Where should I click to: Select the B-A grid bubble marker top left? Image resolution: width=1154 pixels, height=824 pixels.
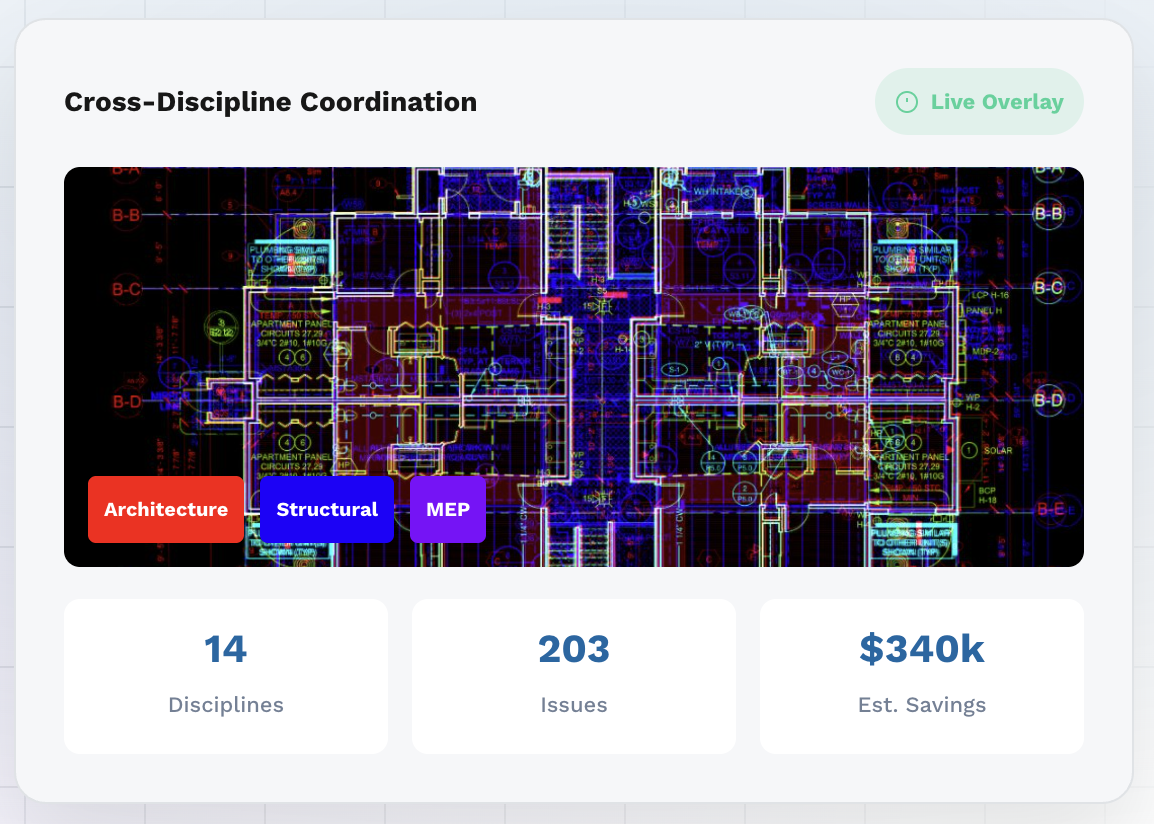[126, 172]
